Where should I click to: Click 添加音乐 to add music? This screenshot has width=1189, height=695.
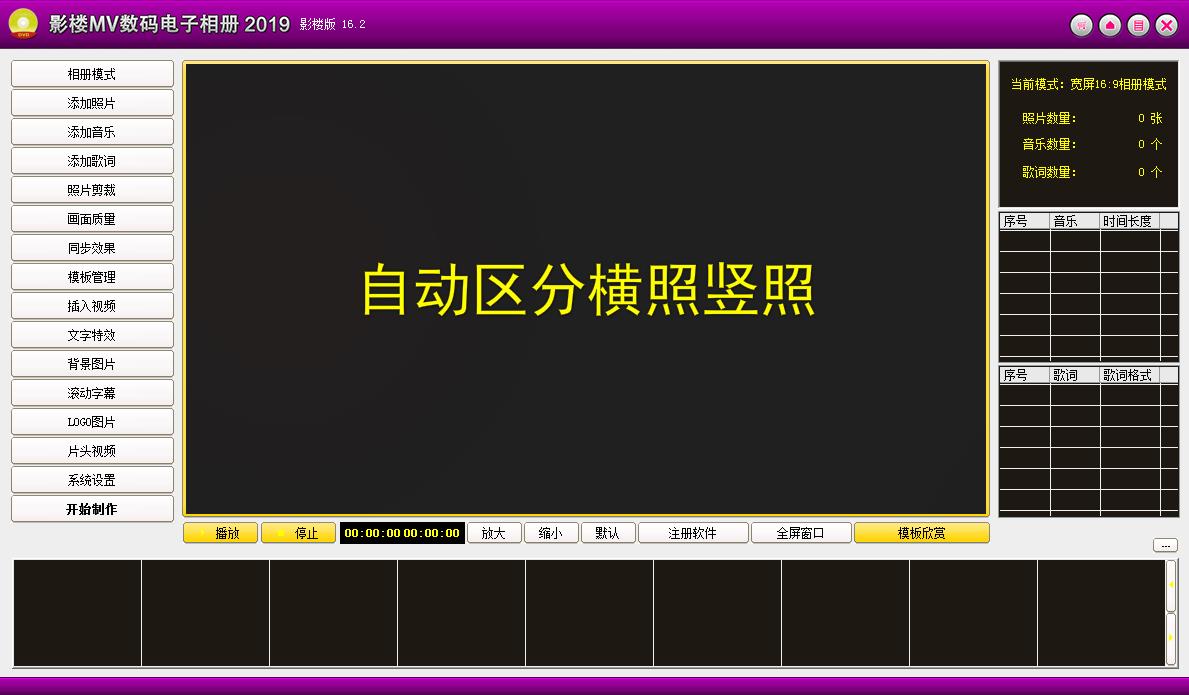92,132
